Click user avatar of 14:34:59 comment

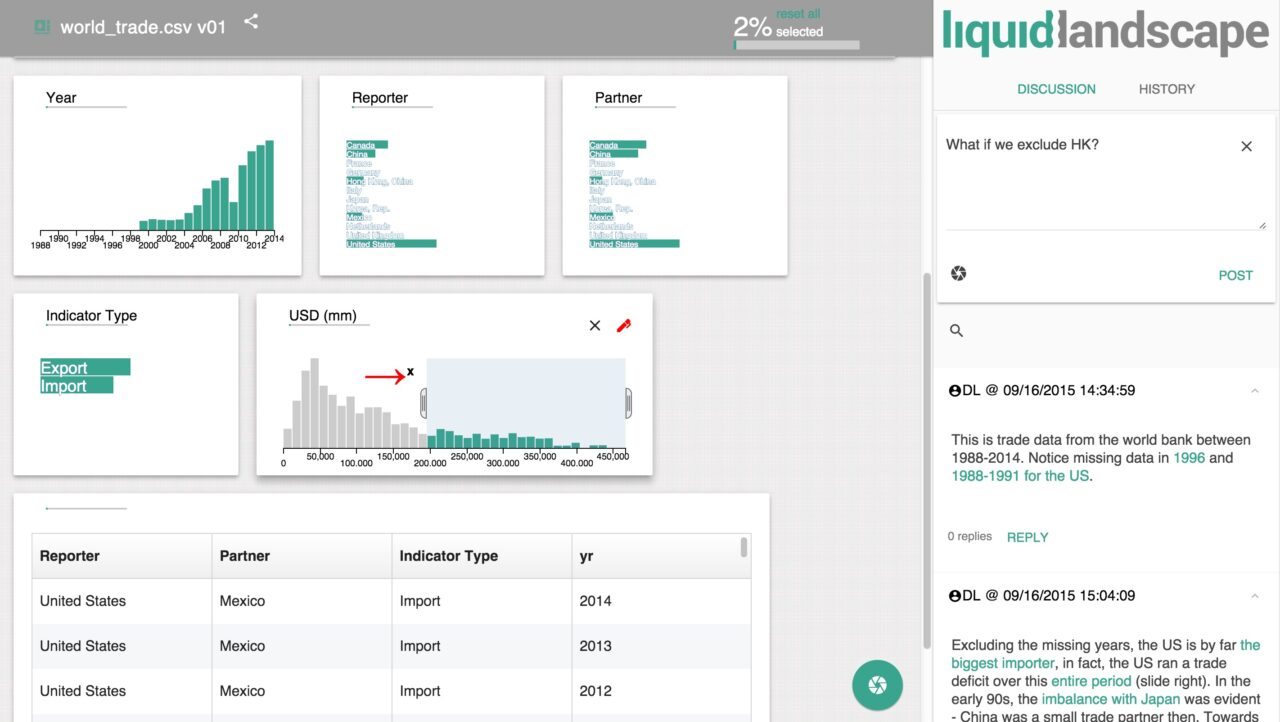click(x=954, y=390)
